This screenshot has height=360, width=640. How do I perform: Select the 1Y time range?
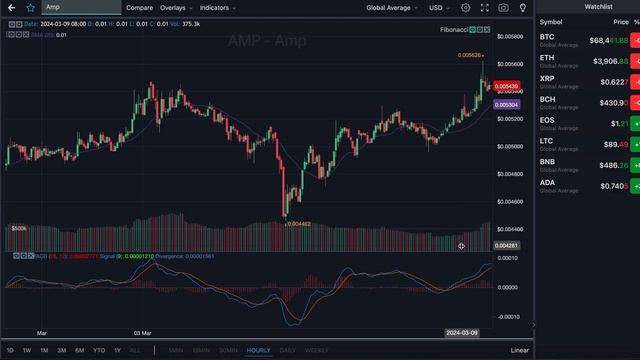[117, 350]
